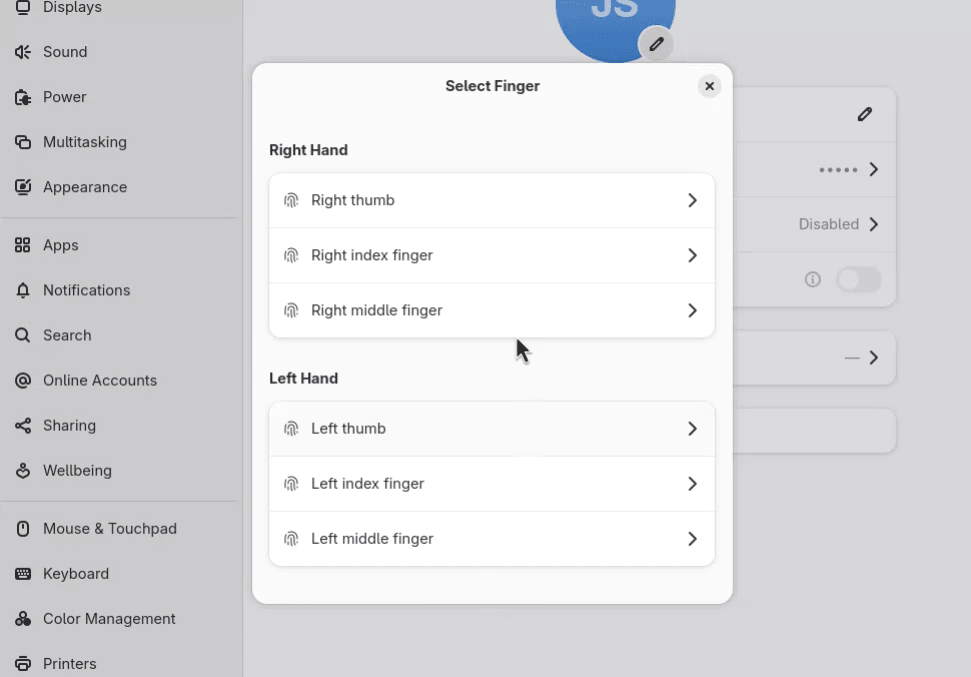971x677 pixels.
Task: Click the Notifications bell icon
Action: click(x=23, y=290)
